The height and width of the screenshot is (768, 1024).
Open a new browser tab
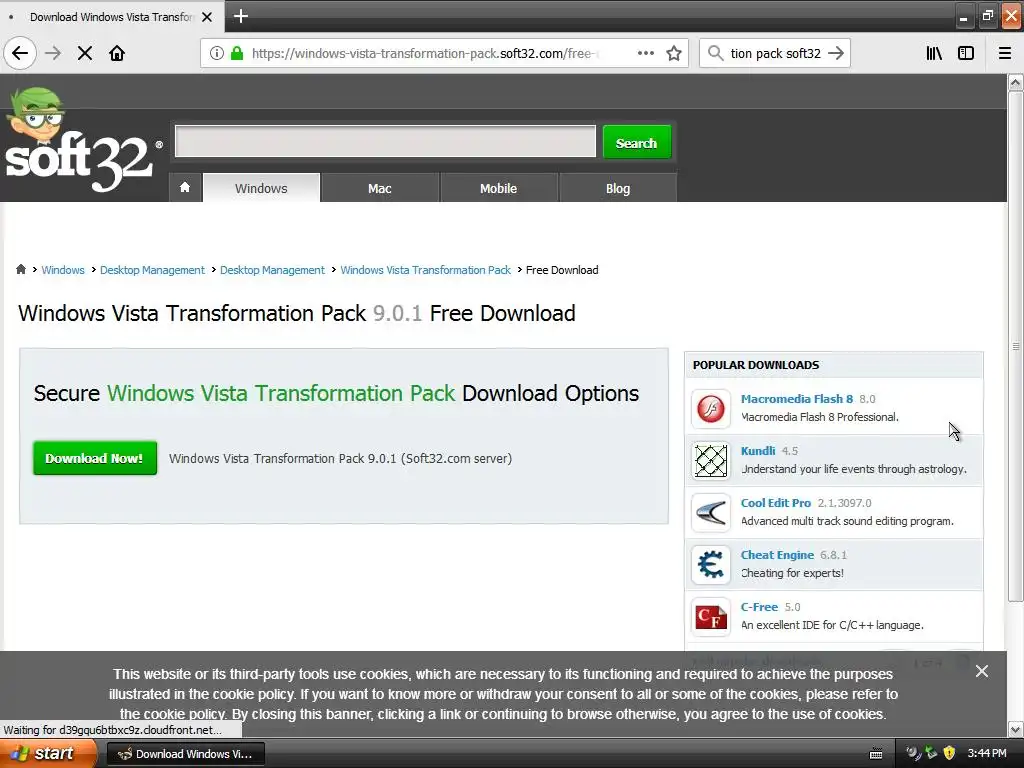[x=241, y=16]
